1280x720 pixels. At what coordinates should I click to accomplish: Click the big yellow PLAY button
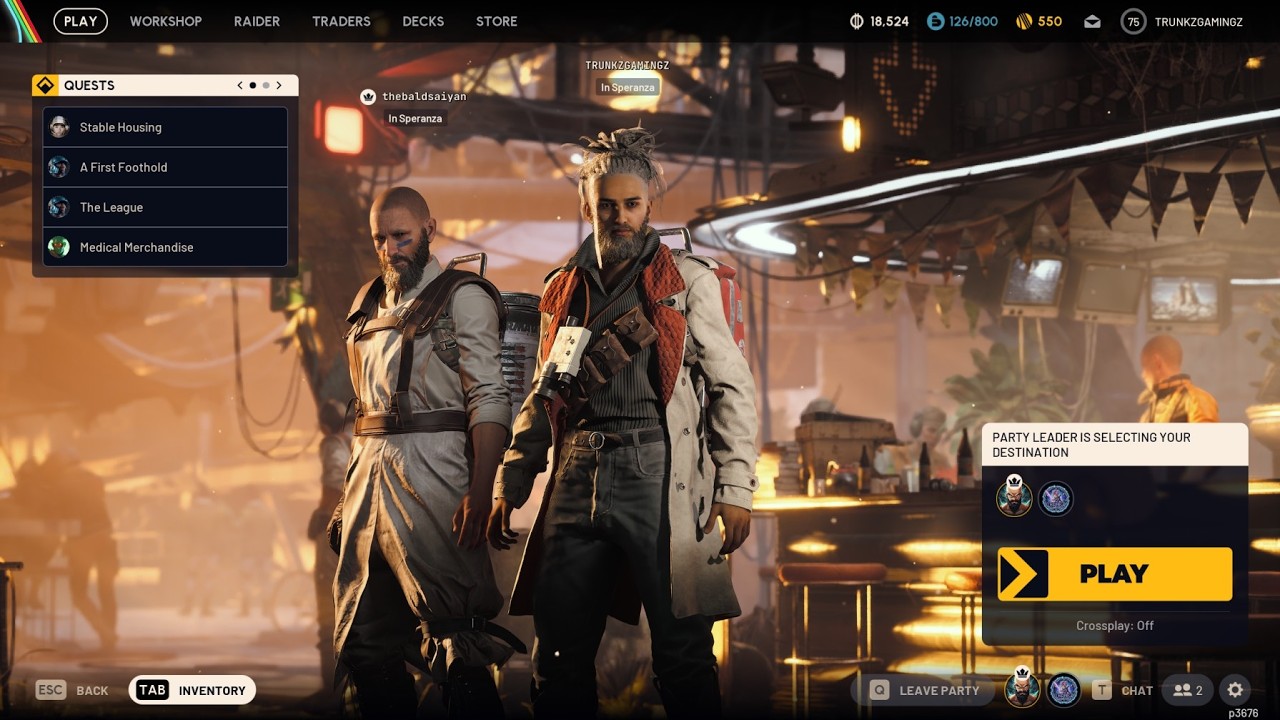pyautogui.click(x=1115, y=574)
